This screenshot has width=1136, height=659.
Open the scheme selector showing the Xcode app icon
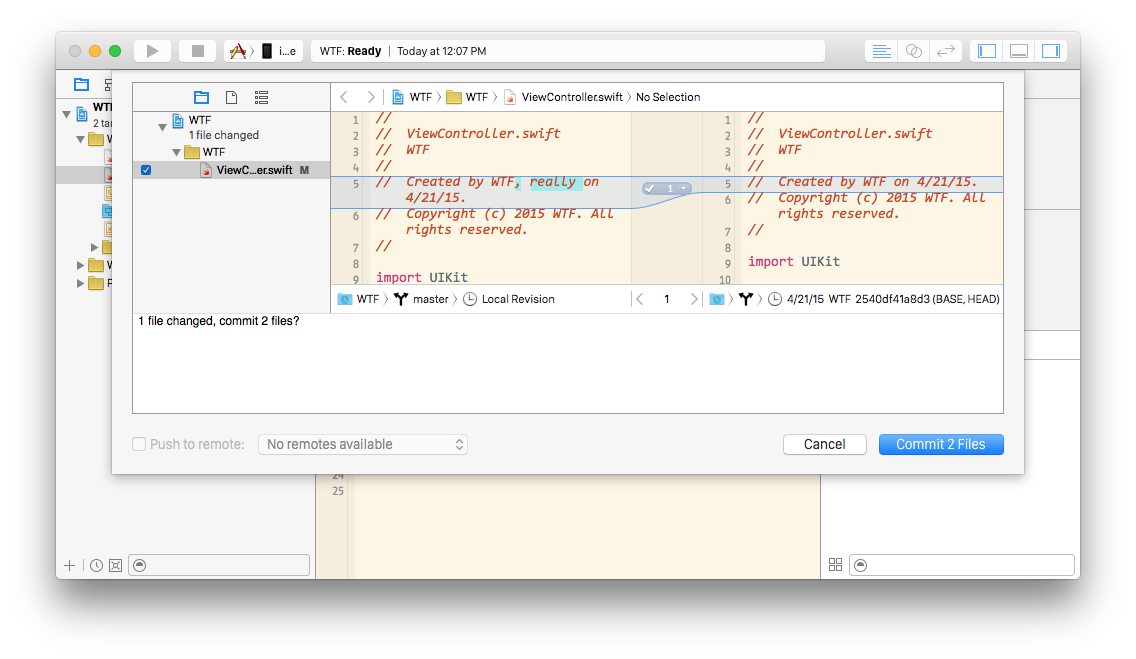[x=238, y=51]
